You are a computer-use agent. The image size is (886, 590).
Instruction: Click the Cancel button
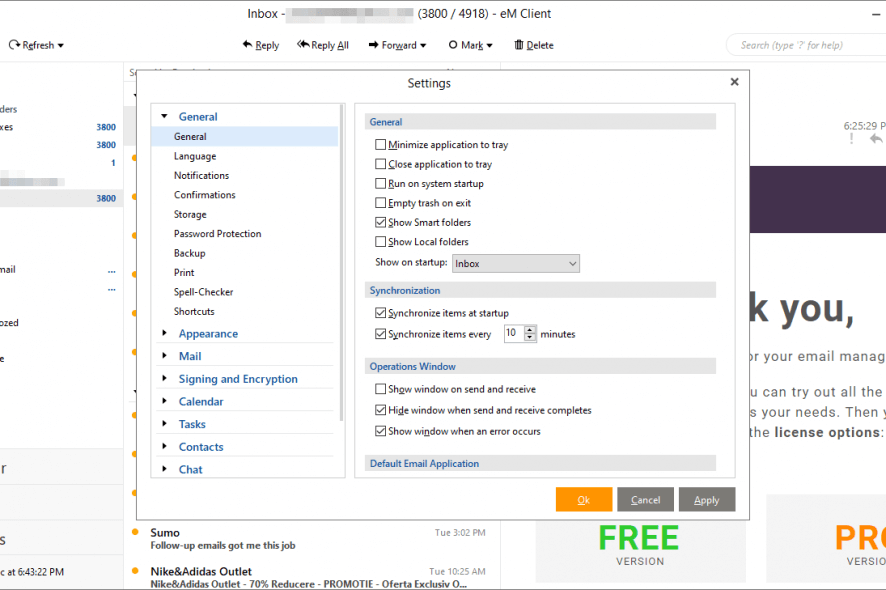(x=645, y=500)
